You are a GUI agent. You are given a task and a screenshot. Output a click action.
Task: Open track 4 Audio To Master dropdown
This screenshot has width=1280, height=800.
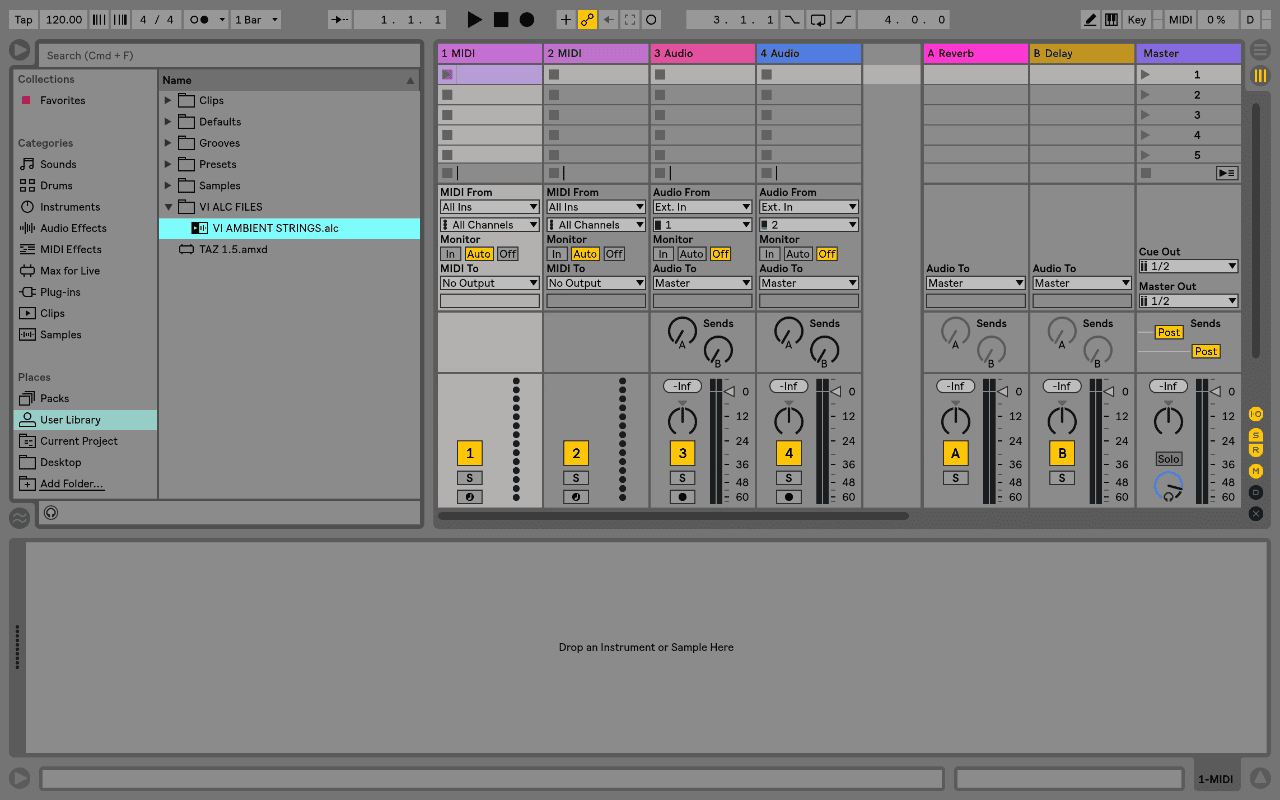point(809,283)
